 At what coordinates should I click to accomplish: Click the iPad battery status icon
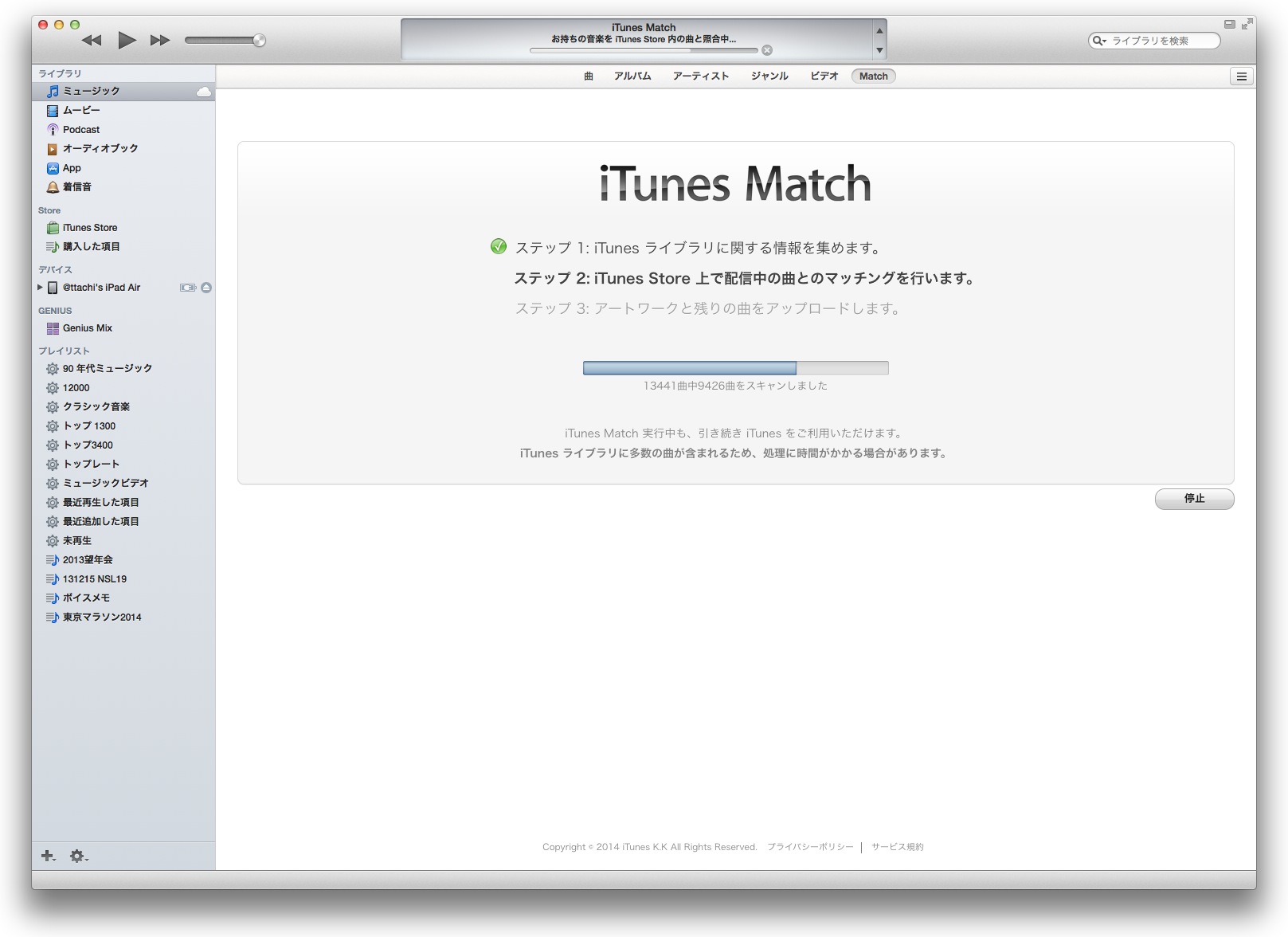[188, 288]
